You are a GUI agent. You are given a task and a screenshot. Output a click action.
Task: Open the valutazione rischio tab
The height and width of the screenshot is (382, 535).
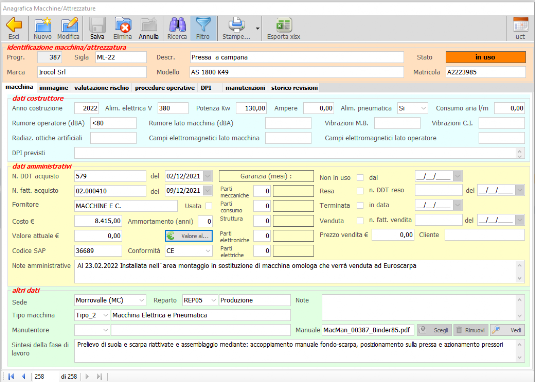[102, 88]
